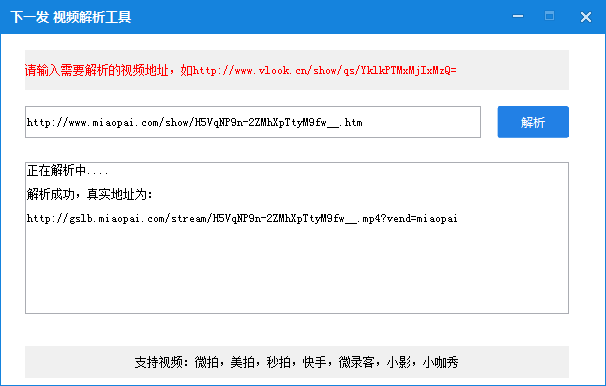Minimize the 视频解析工具 window

pyautogui.click(x=518, y=16)
